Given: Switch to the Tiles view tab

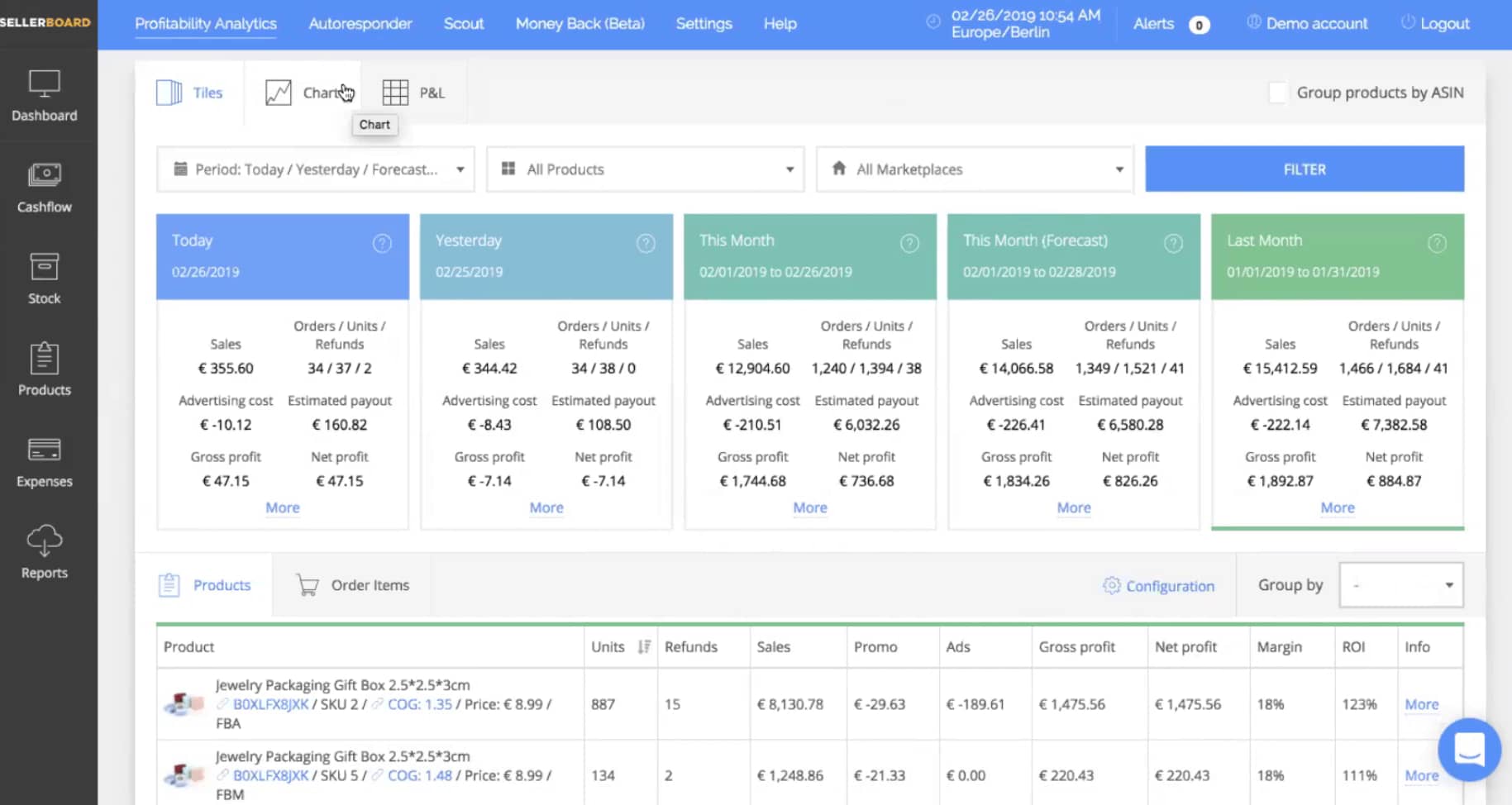Looking at the screenshot, I should click(189, 93).
